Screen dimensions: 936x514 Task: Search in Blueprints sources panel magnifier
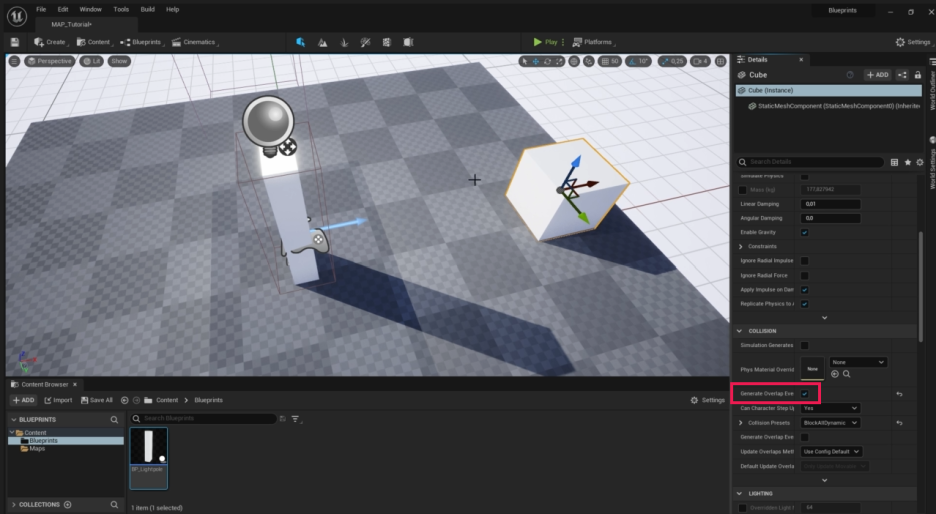pyautogui.click(x=114, y=420)
